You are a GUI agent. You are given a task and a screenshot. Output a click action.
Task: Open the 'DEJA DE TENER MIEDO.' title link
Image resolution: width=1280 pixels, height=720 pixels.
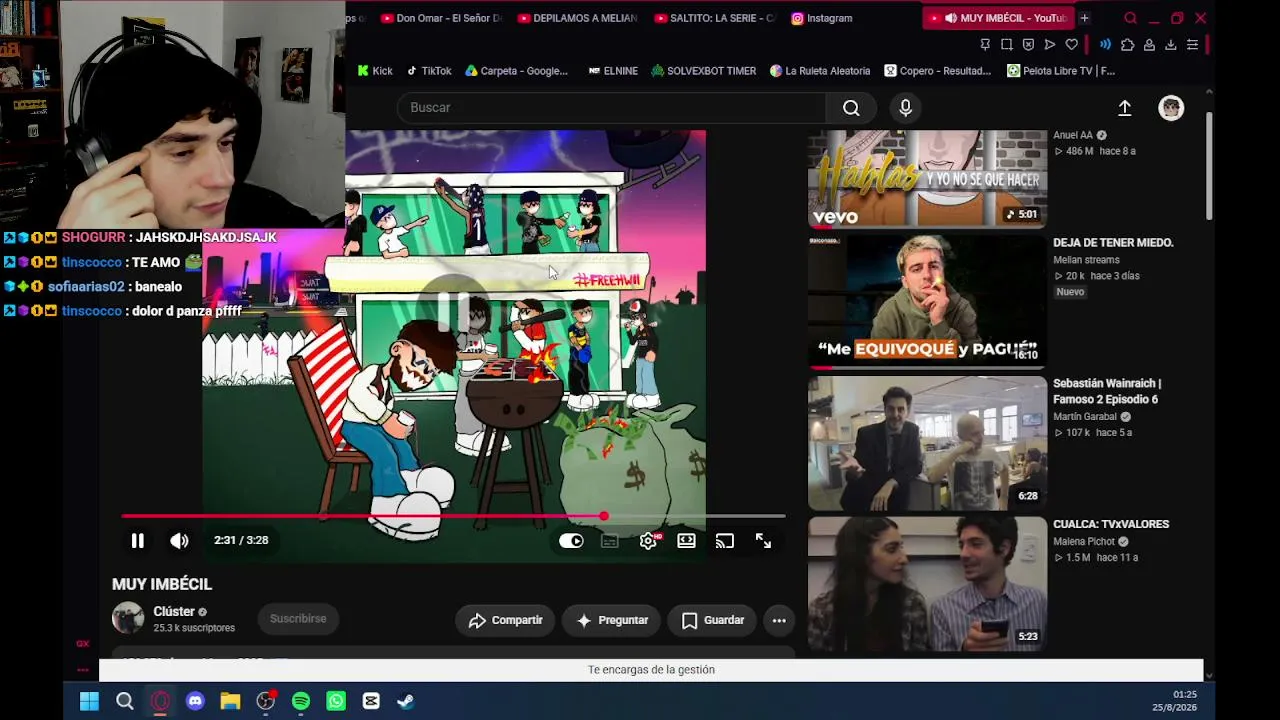coord(1113,243)
